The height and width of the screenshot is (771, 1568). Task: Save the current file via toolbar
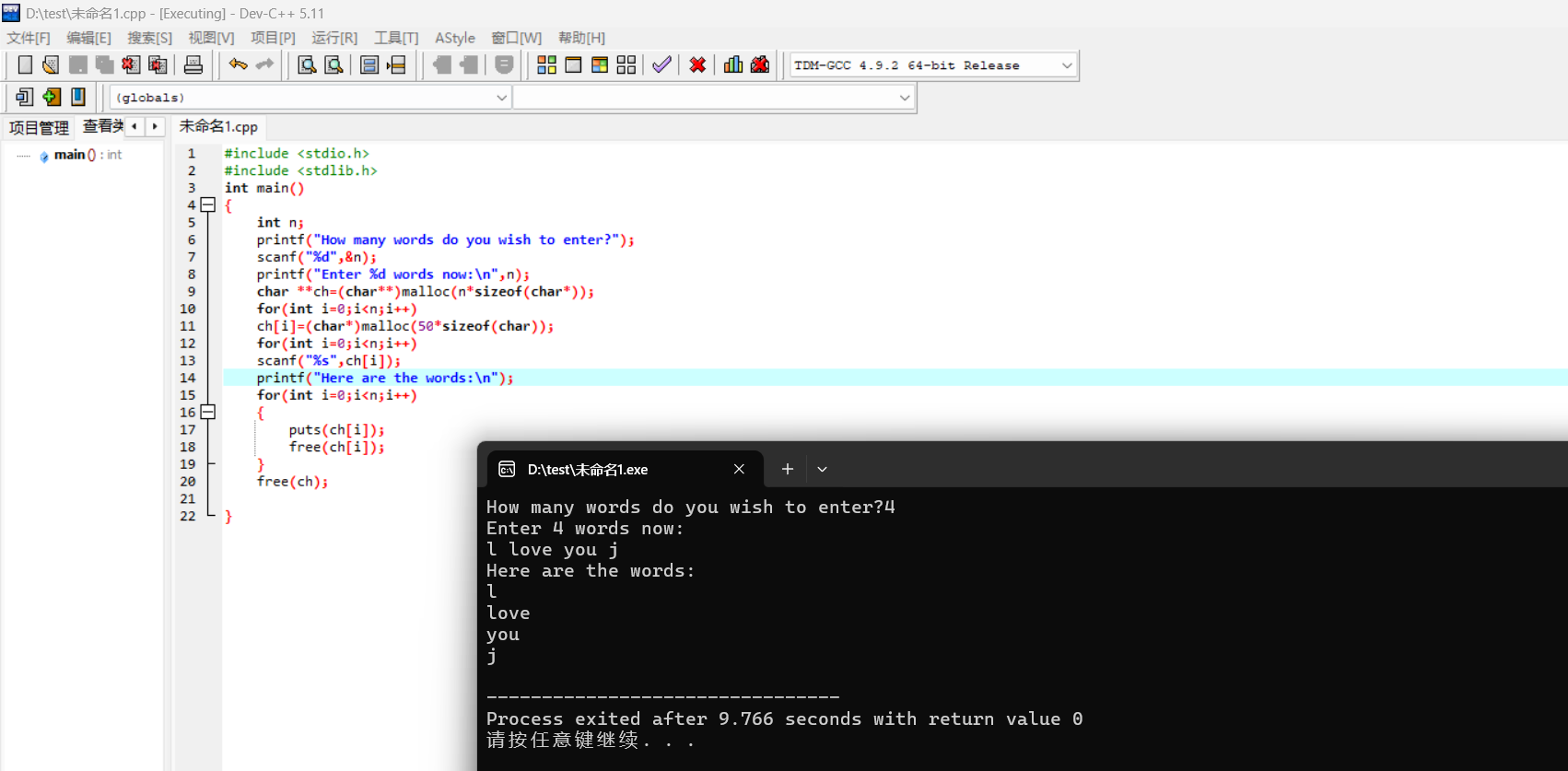78,64
